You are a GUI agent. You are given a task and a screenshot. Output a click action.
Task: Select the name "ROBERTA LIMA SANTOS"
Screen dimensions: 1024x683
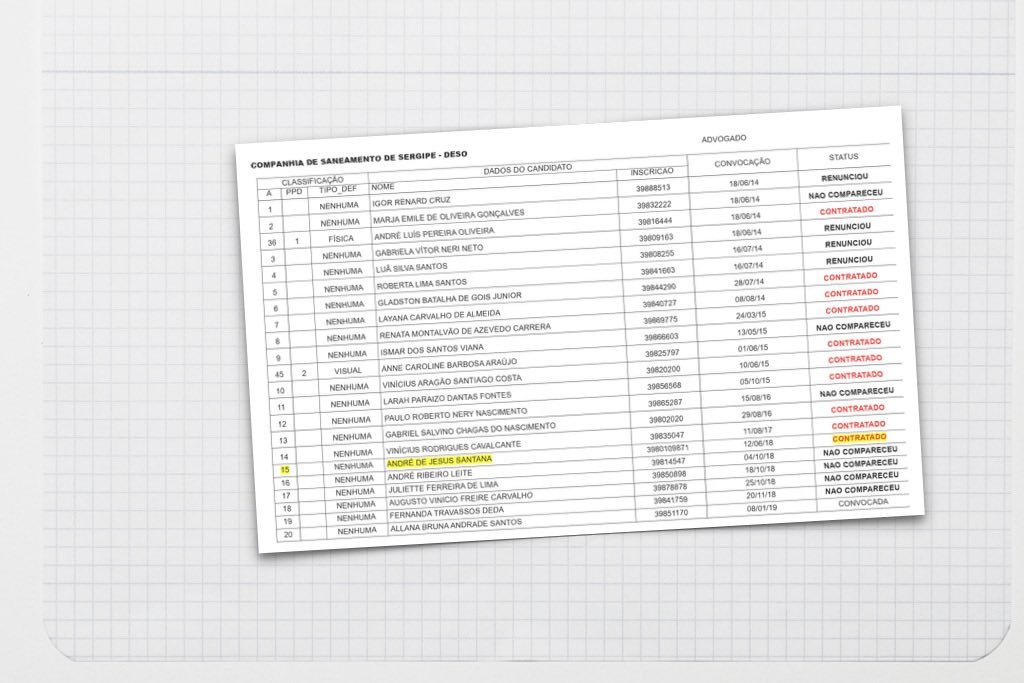point(422,284)
